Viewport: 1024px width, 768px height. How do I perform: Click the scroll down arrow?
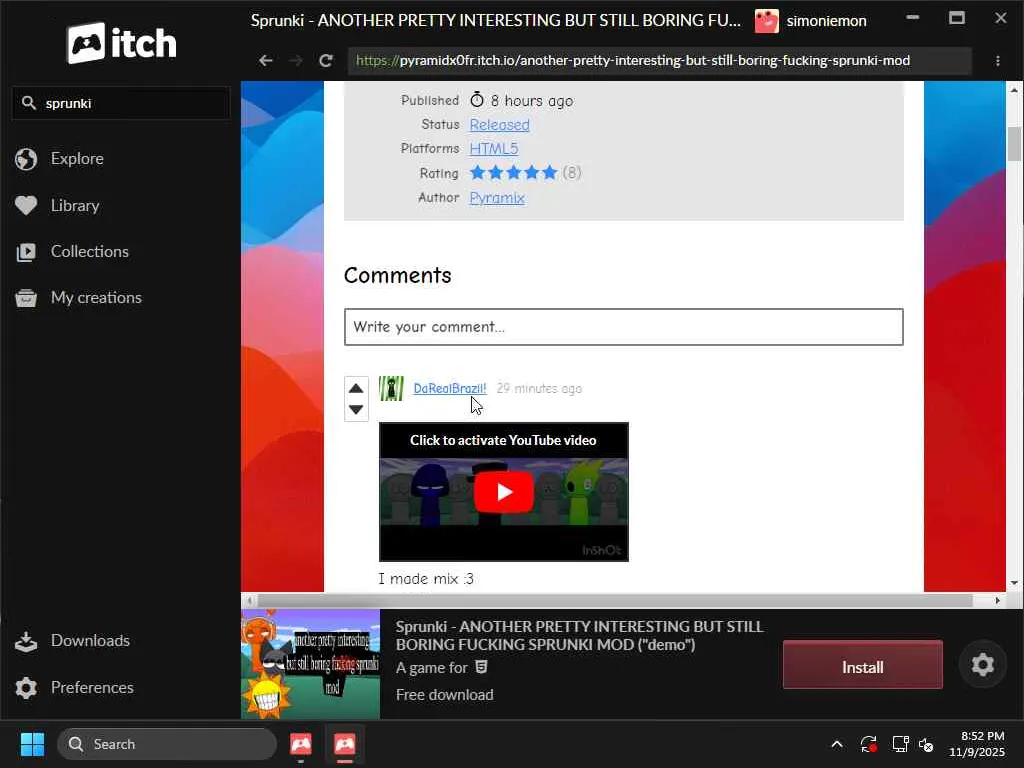pos(1014,583)
